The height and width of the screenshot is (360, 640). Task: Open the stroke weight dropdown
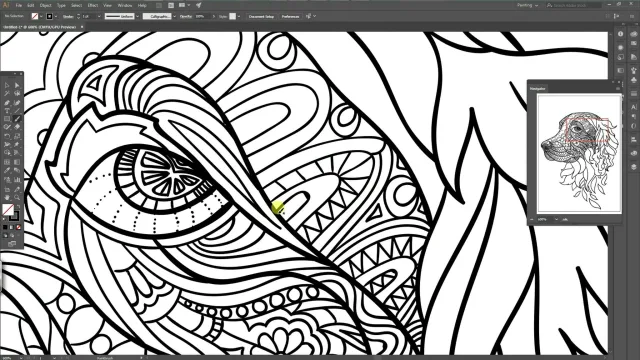point(99,16)
